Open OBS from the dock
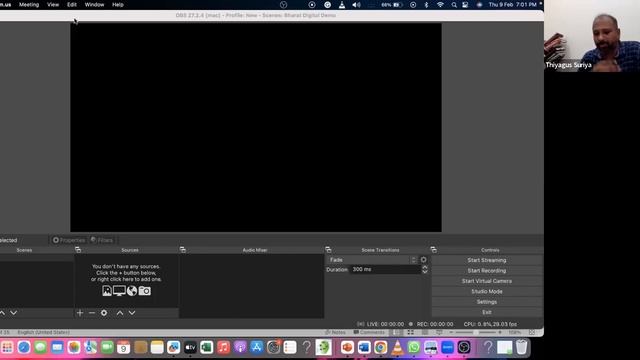Screen dimensions: 640x360 pyautogui.click(x=464, y=347)
